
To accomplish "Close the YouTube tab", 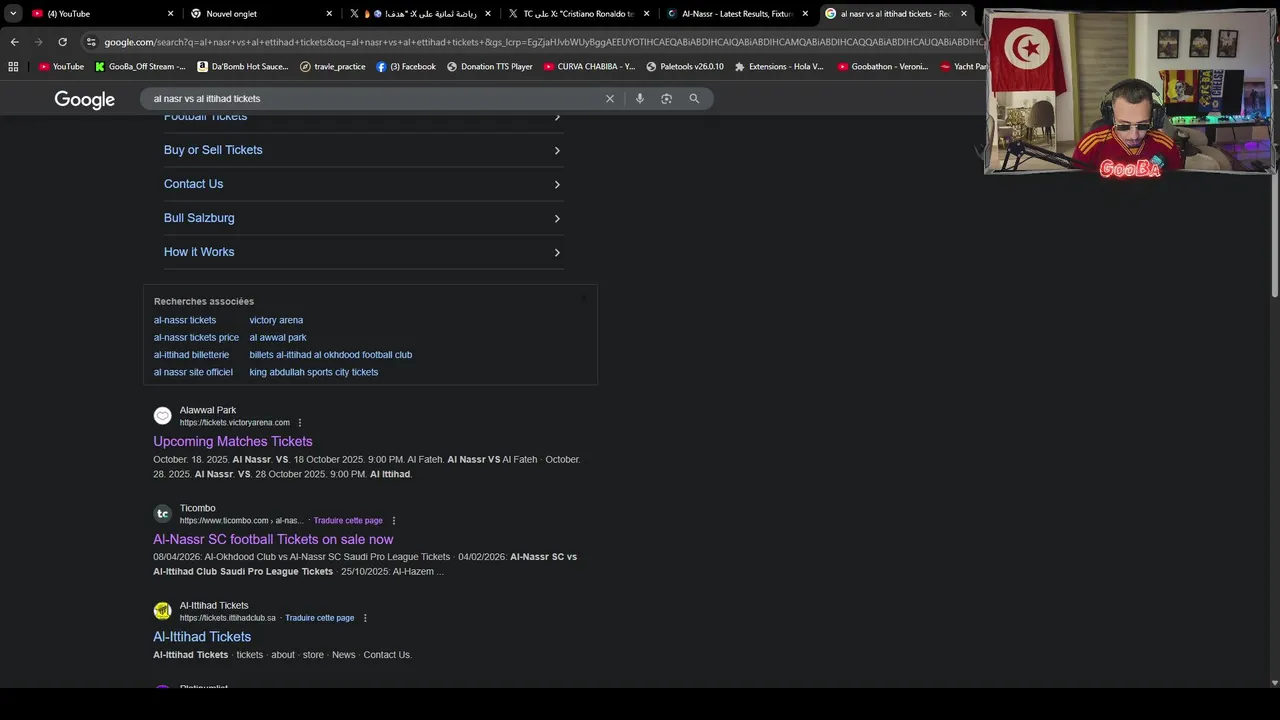I will [x=170, y=14].
